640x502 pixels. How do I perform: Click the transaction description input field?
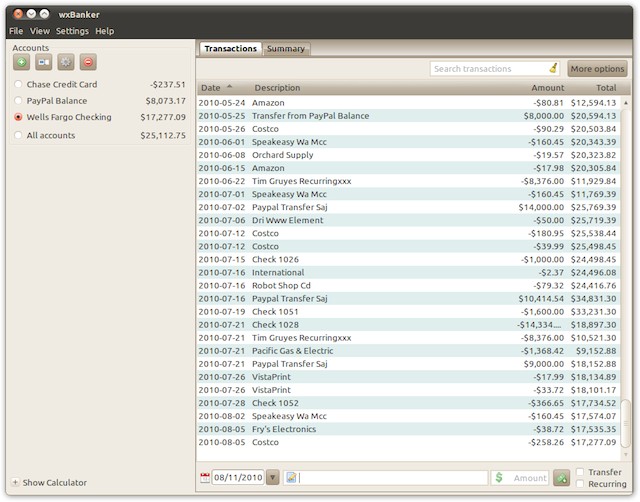pyautogui.click(x=386, y=478)
